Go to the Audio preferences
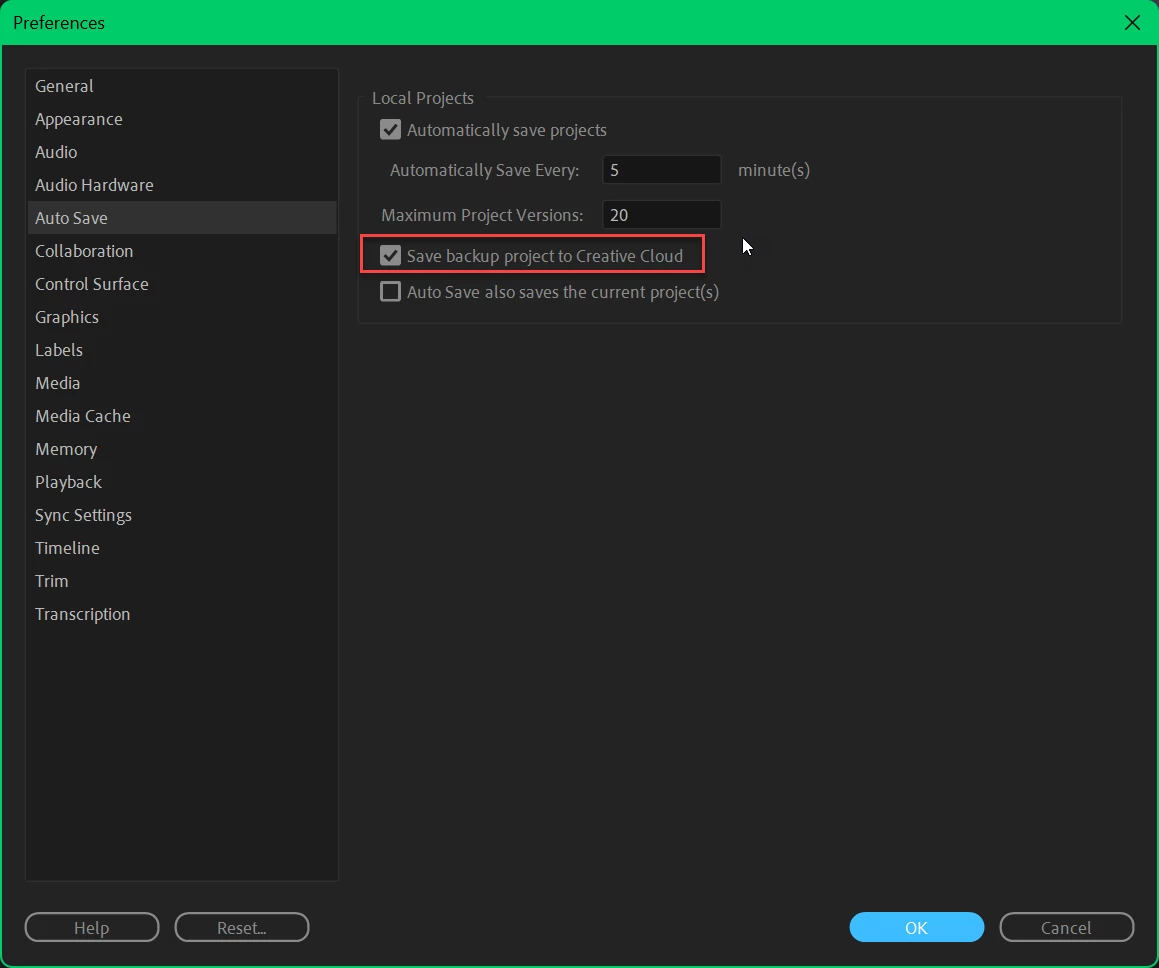 pos(182,151)
